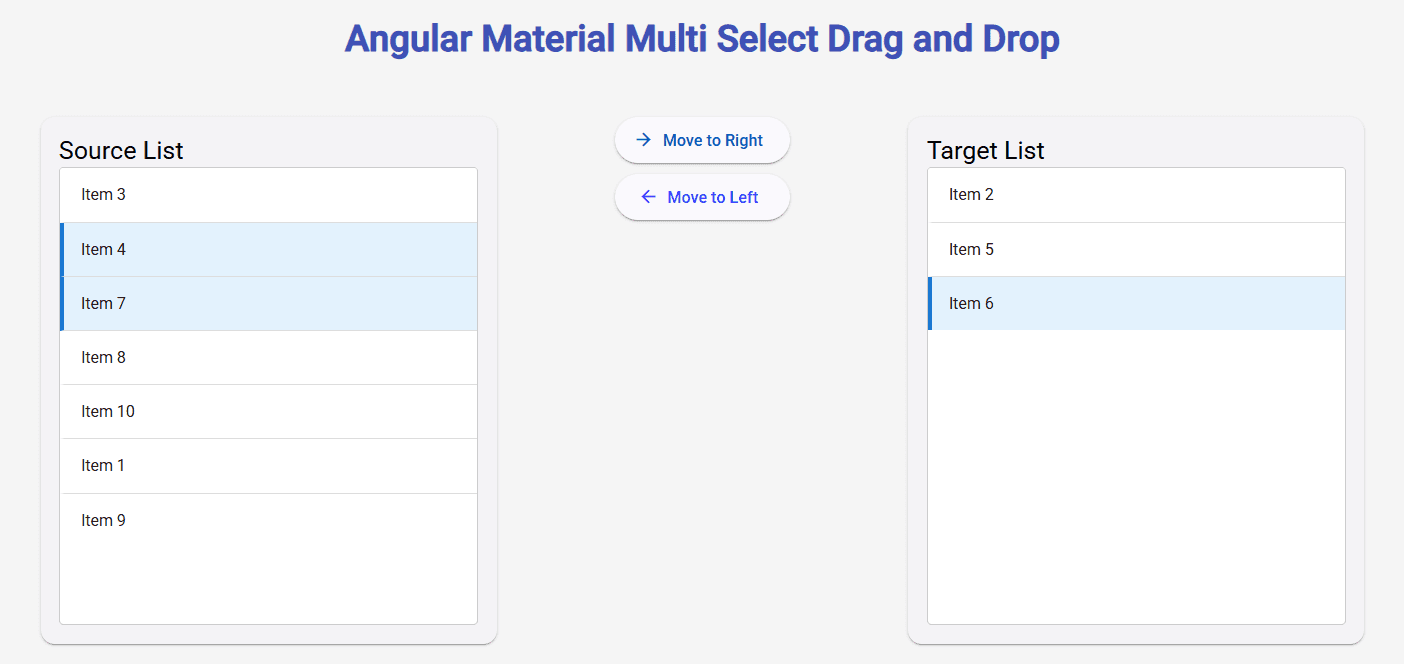The width and height of the screenshot is (1404, 664).
Task: Deselect the highlighted Item 6 in Target List
Action: click(1136, 303)
